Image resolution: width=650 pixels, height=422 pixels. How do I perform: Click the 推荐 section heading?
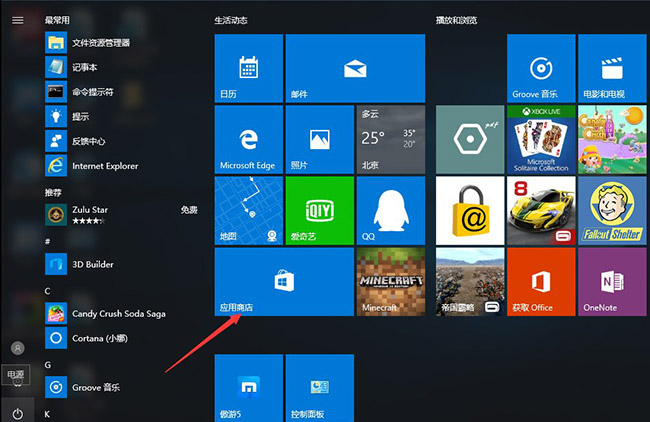[53, 192]
